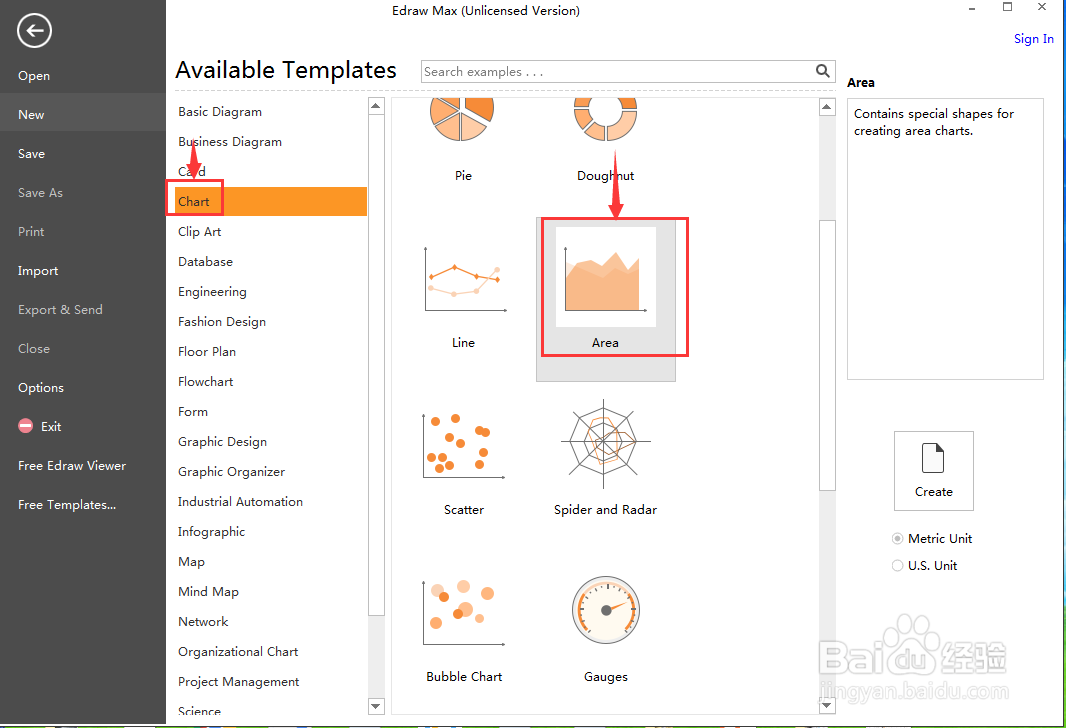Open Free Edraw Viewer link

click(72, 466)
